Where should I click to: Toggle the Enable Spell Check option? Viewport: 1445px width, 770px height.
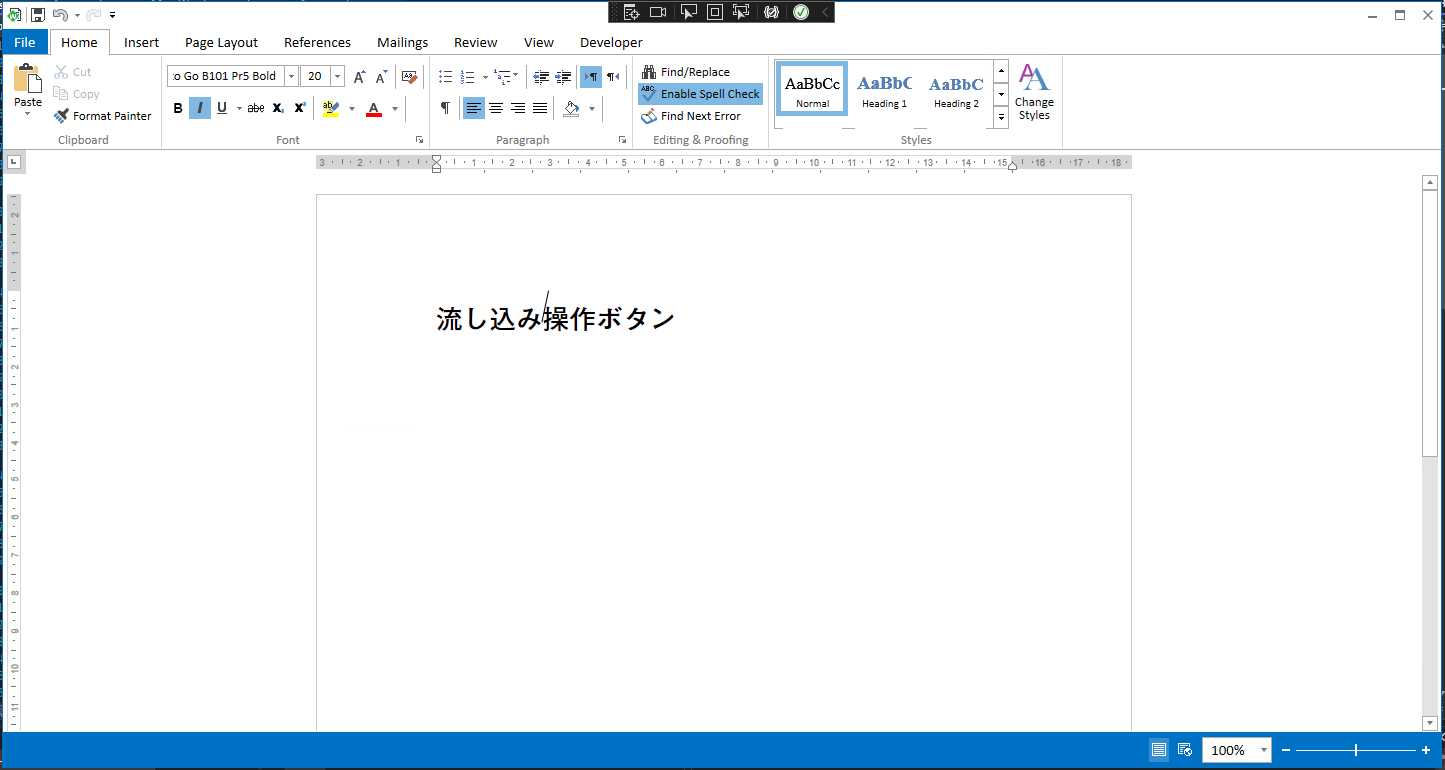pyautogui.click(x=700, y=94)
